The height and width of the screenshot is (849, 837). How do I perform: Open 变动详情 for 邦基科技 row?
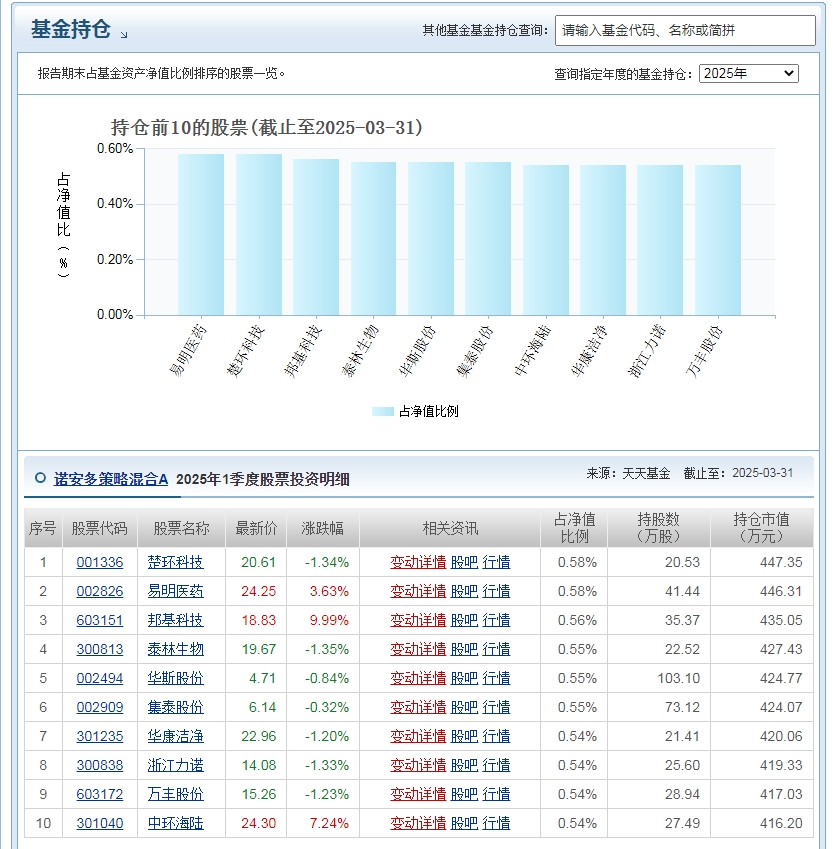click(418, 620)
